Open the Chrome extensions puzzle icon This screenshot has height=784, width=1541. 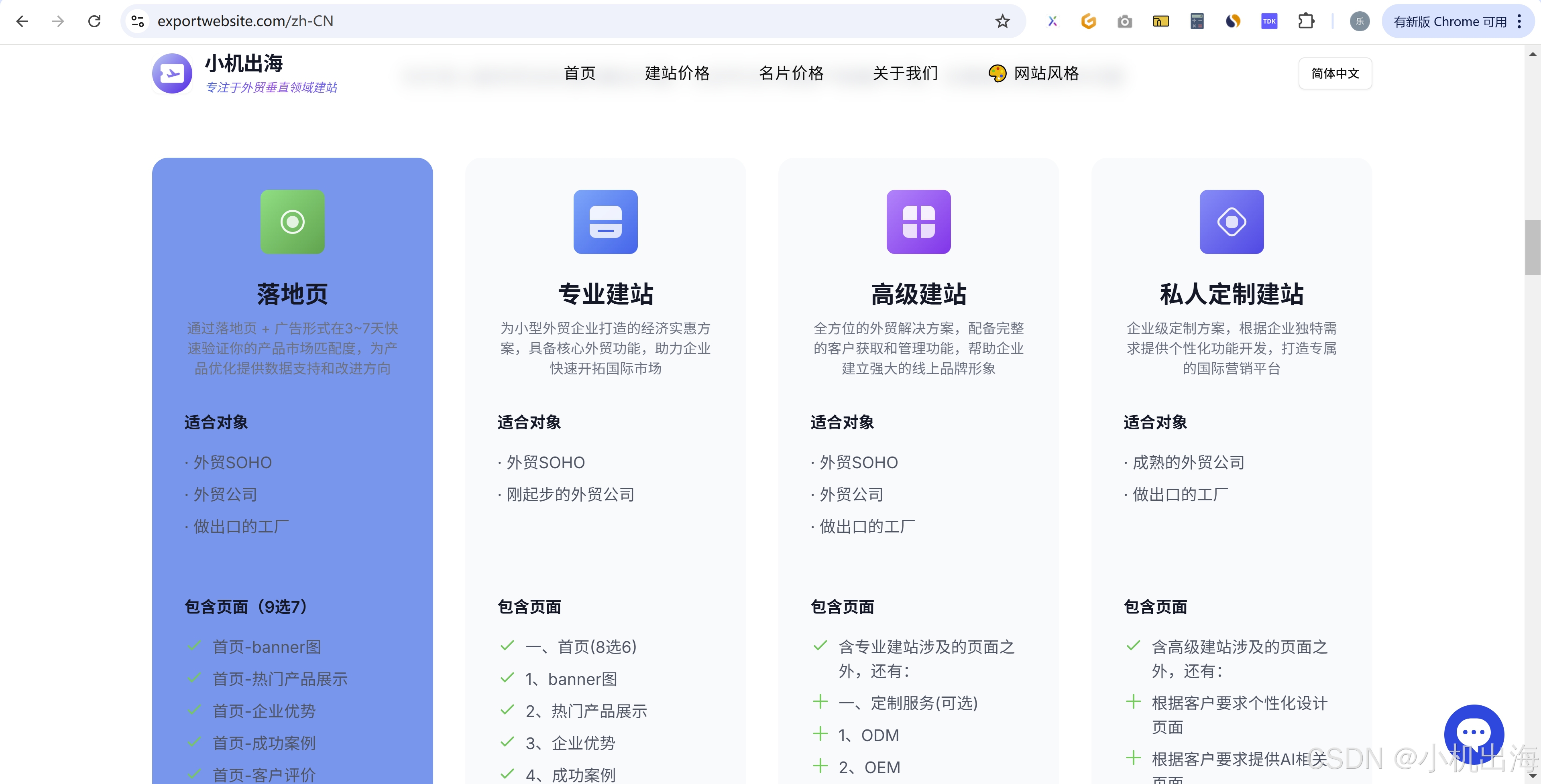pos(1306,22)
